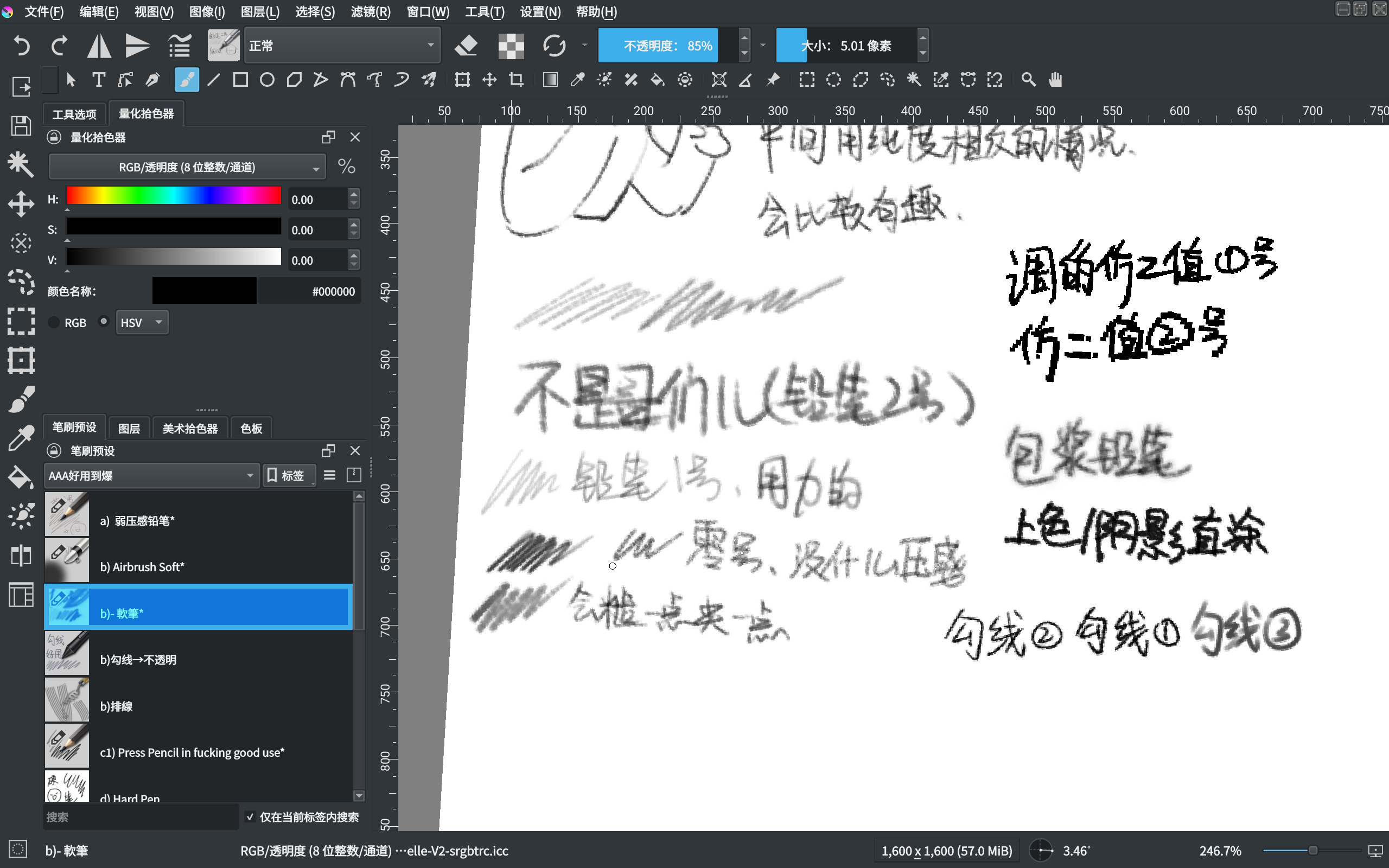Click the brush preset 搜索 field
Viewport: 1389px width, 868px height.
pyautogui.click(x=141, y=816)
